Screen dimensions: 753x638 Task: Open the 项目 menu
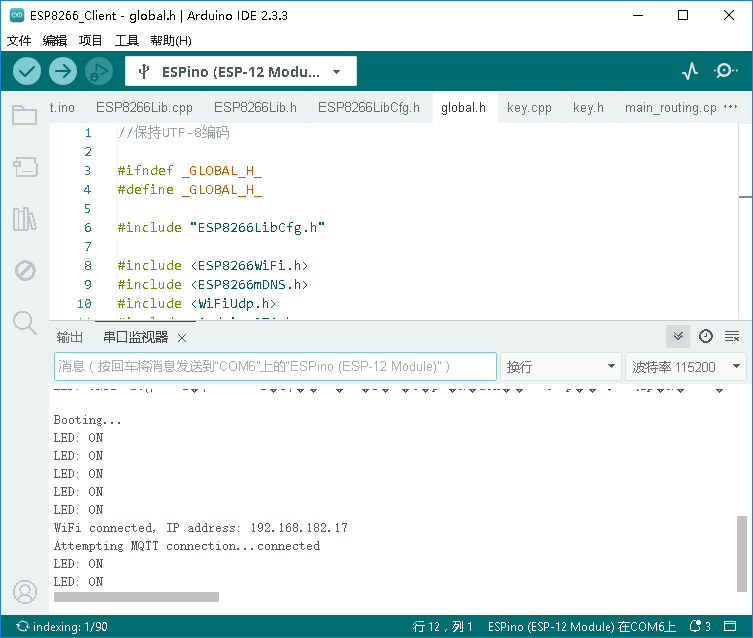[x=90, y=40]
